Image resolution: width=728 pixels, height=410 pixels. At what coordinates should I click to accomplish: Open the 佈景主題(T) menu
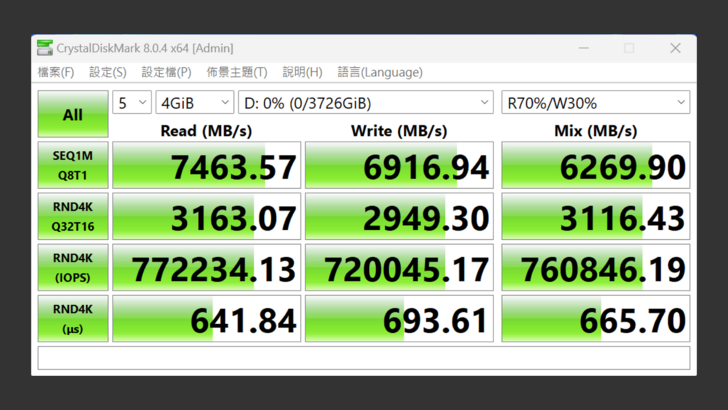(x=237, y=72)
